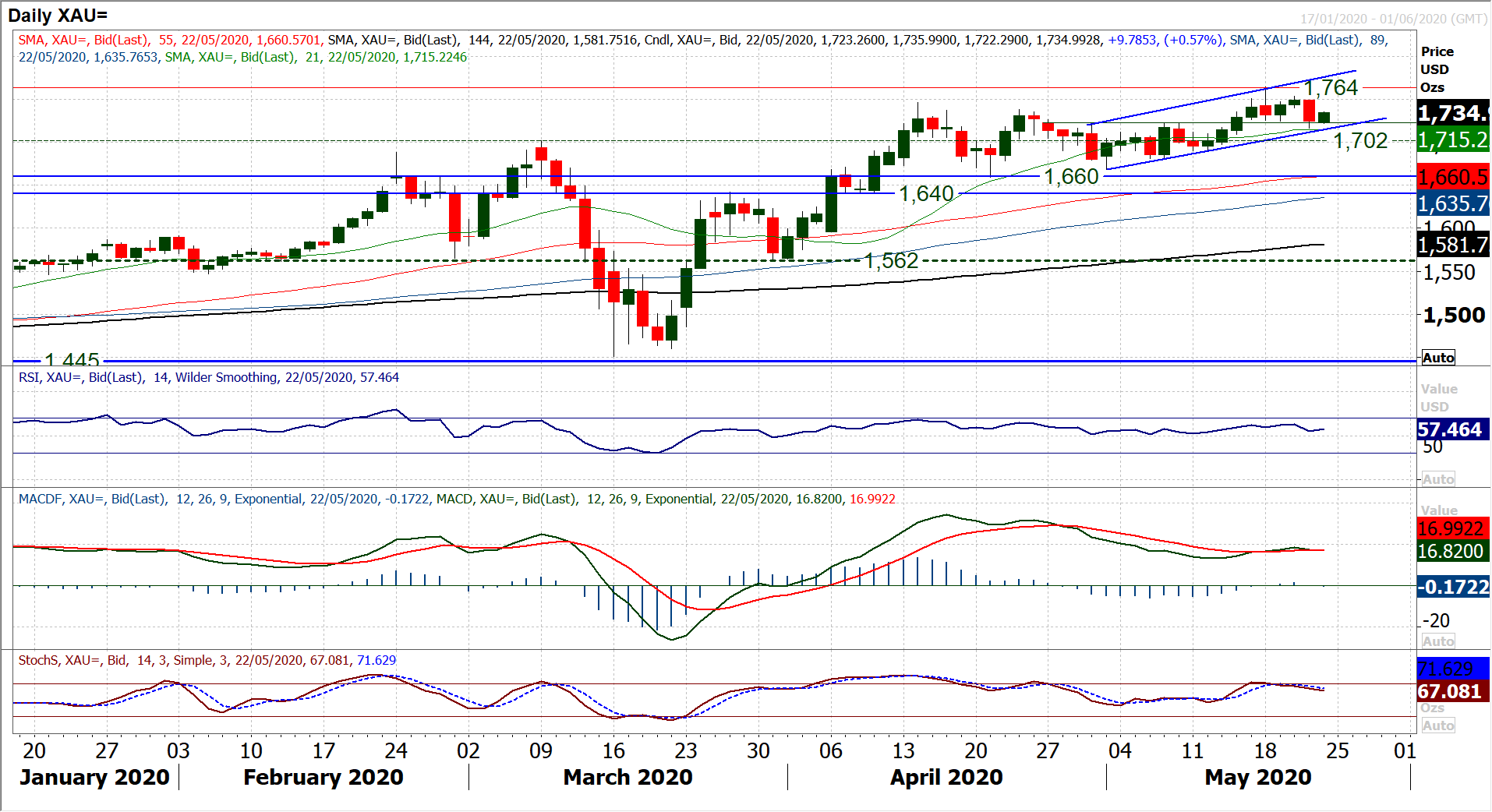Click the RSI indicator legend text
This screenshot has width=1492, height=812.
click(x=209, y=378)
